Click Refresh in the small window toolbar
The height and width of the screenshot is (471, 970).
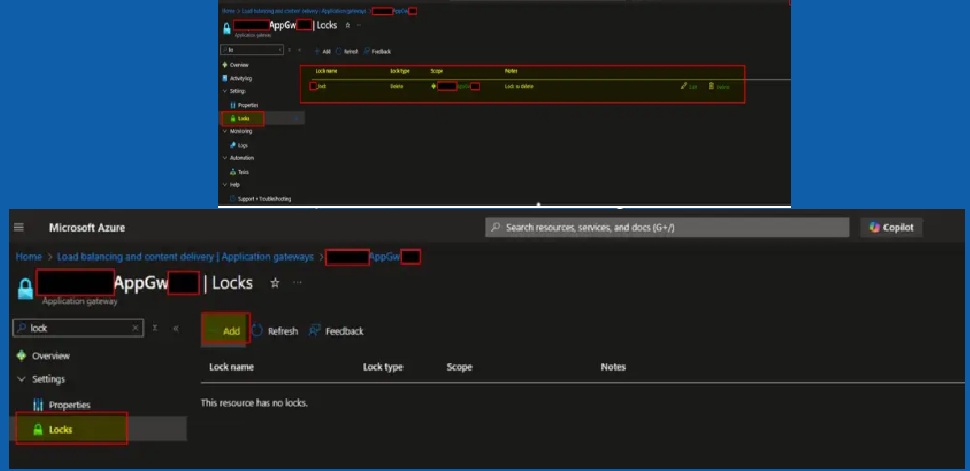348,51
